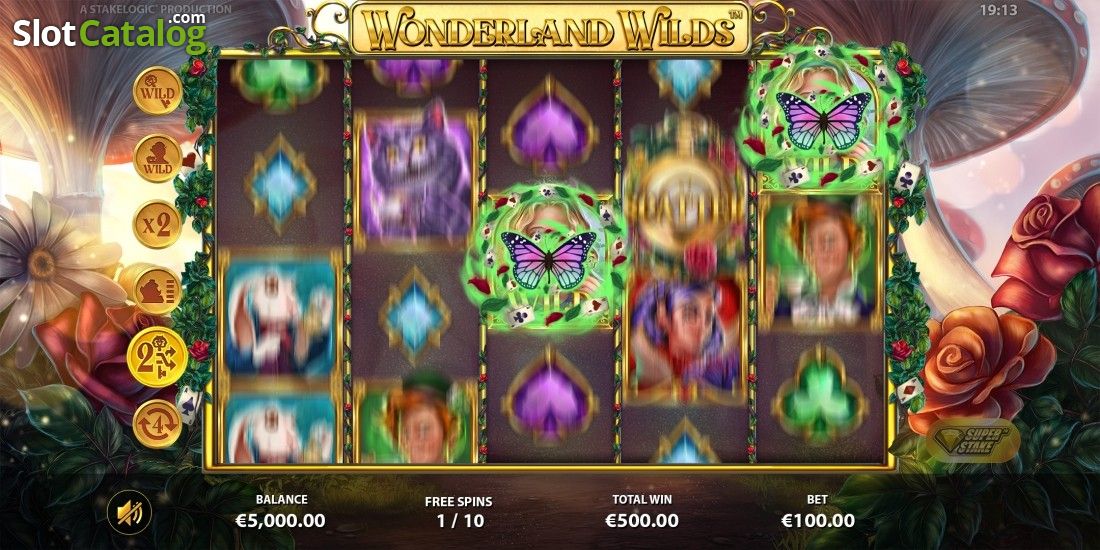Click the top gold WILD coin

157,90
